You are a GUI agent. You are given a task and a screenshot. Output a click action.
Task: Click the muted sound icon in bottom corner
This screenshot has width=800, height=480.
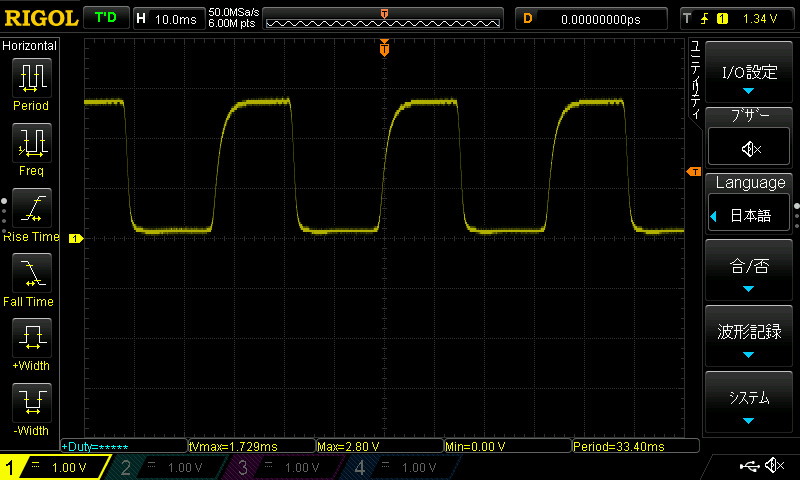tap(776, 465)
